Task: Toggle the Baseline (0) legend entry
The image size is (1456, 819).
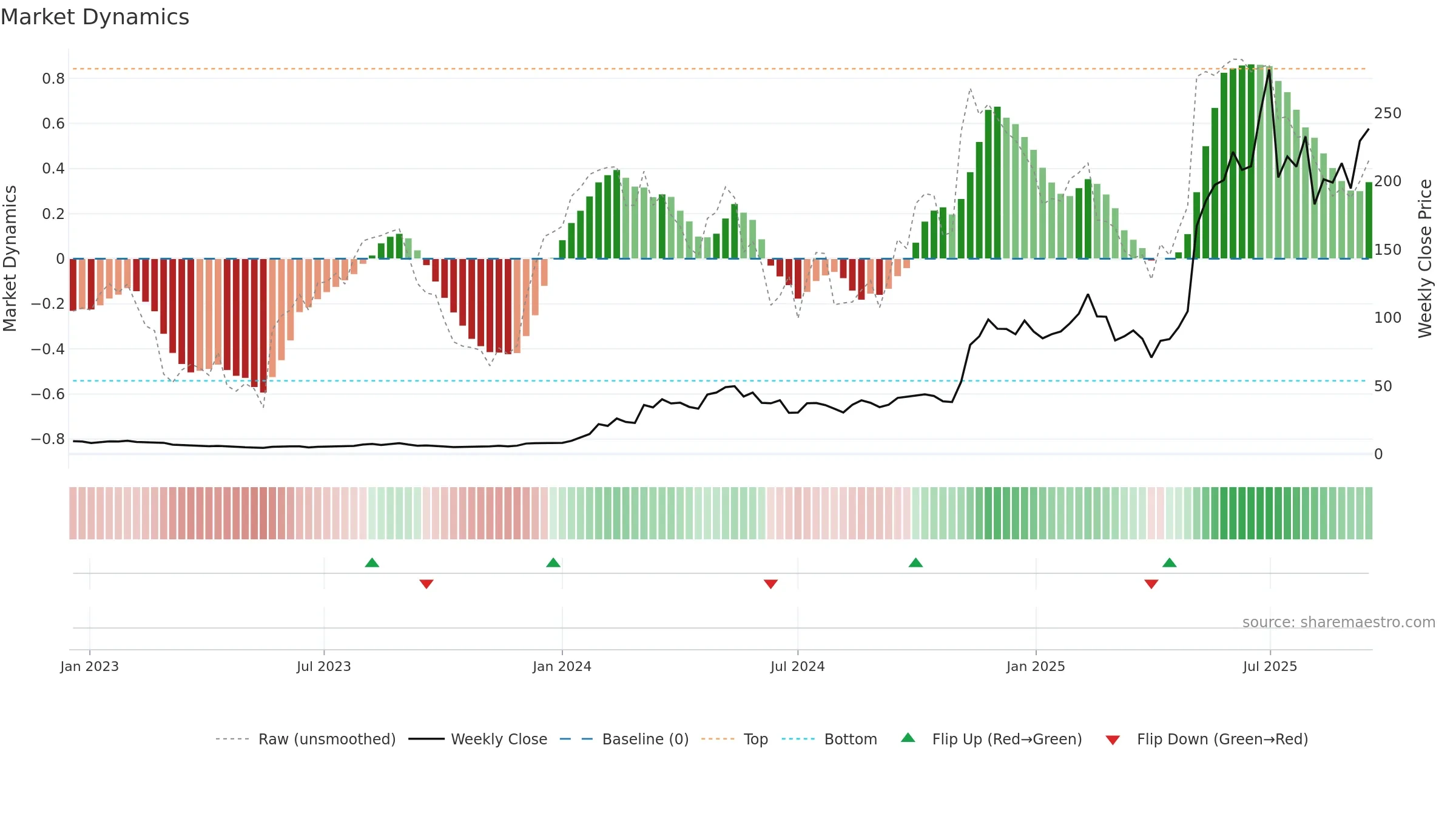Action: tap(624, 739)
